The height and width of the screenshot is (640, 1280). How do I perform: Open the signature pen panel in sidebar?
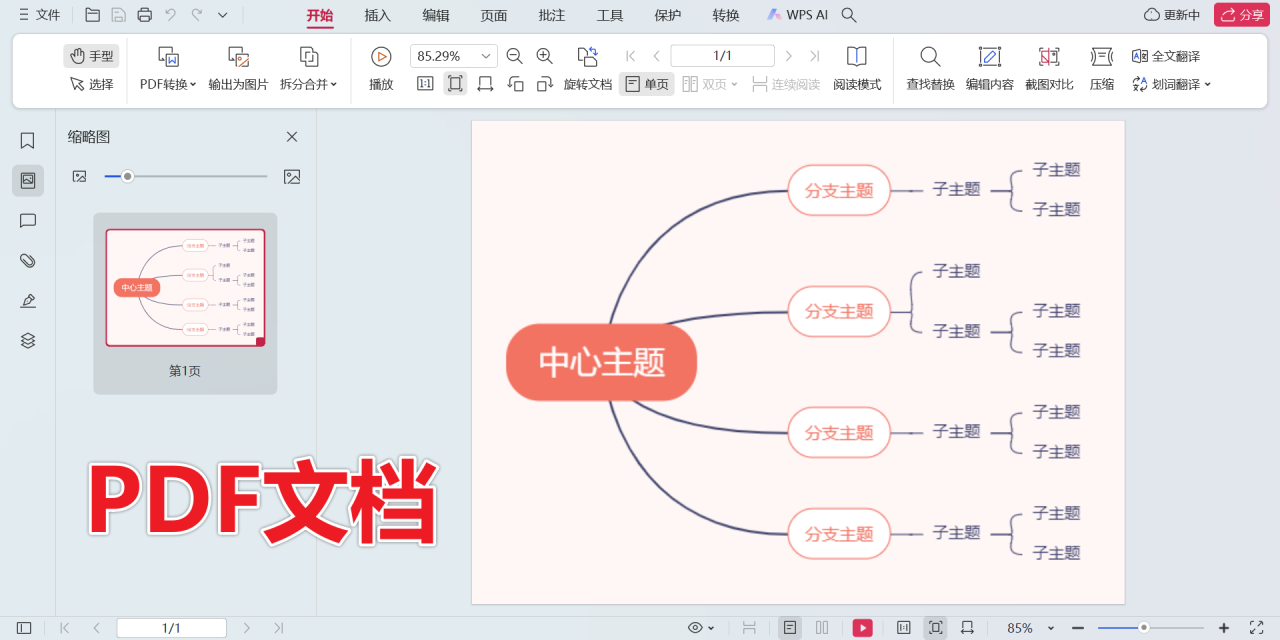click(28, 301)
